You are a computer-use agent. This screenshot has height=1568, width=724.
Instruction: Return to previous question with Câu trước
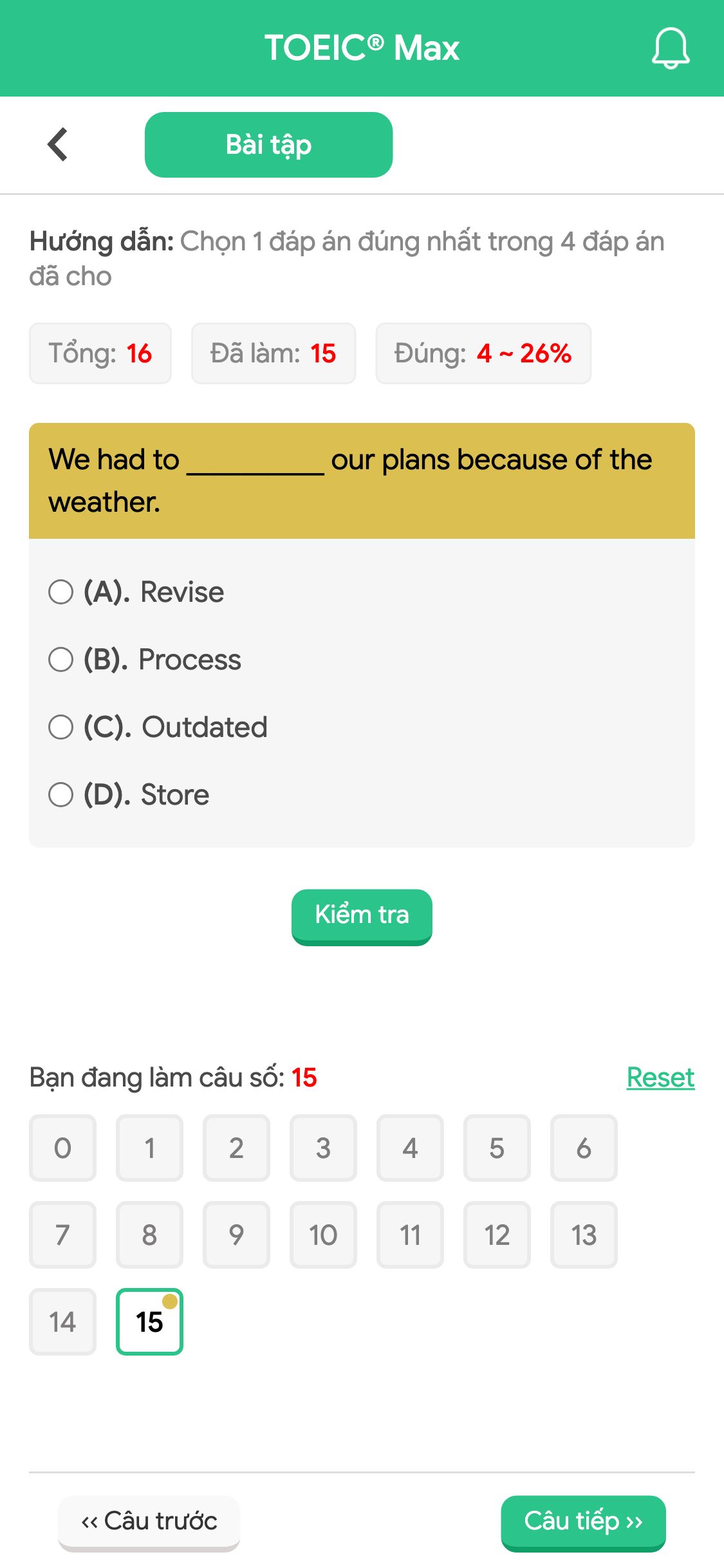149,1522
